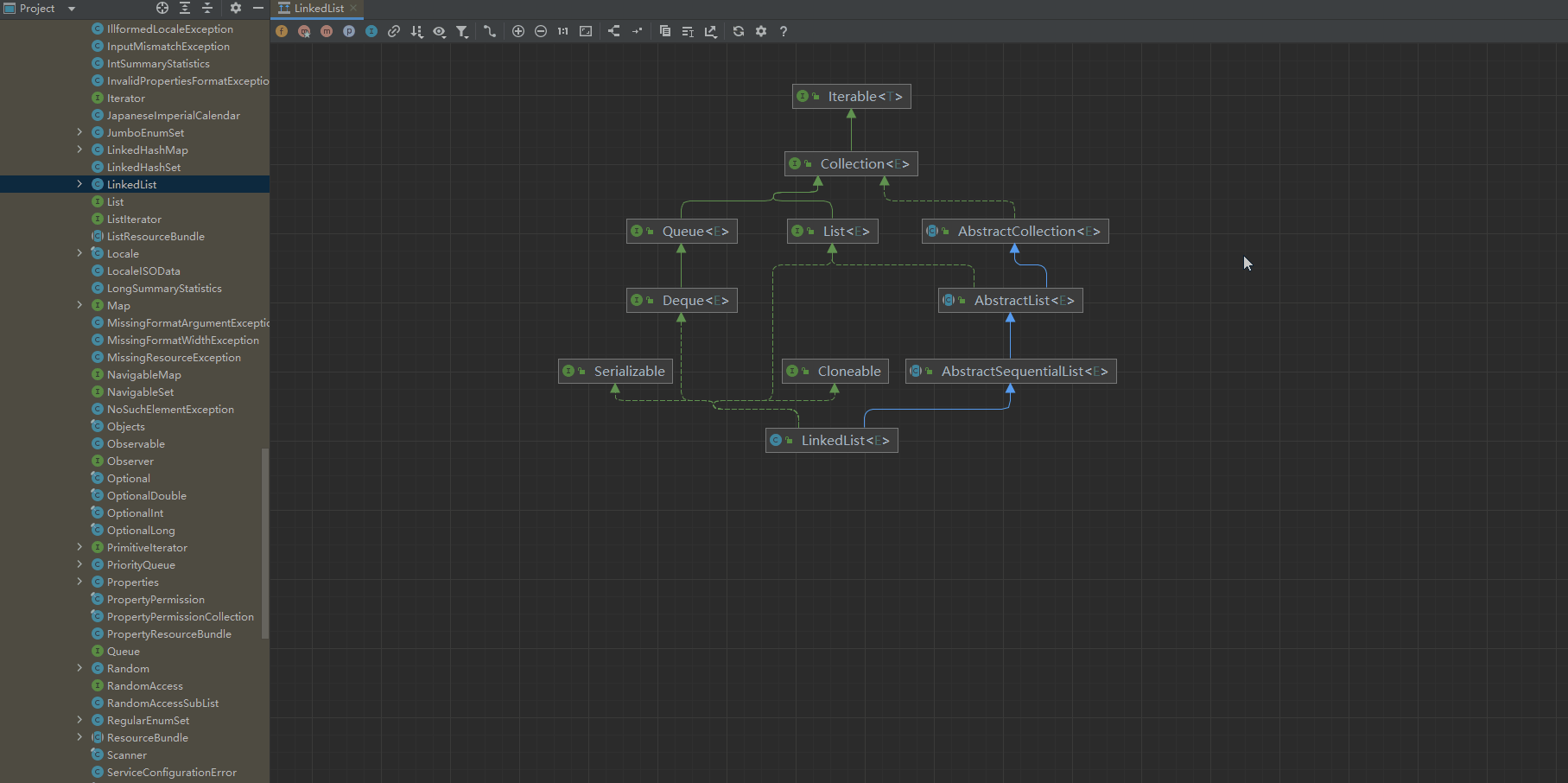Screen dimensions: 1568x783
Task: Toggle the Methods display button
Action: tap(327, 31)
